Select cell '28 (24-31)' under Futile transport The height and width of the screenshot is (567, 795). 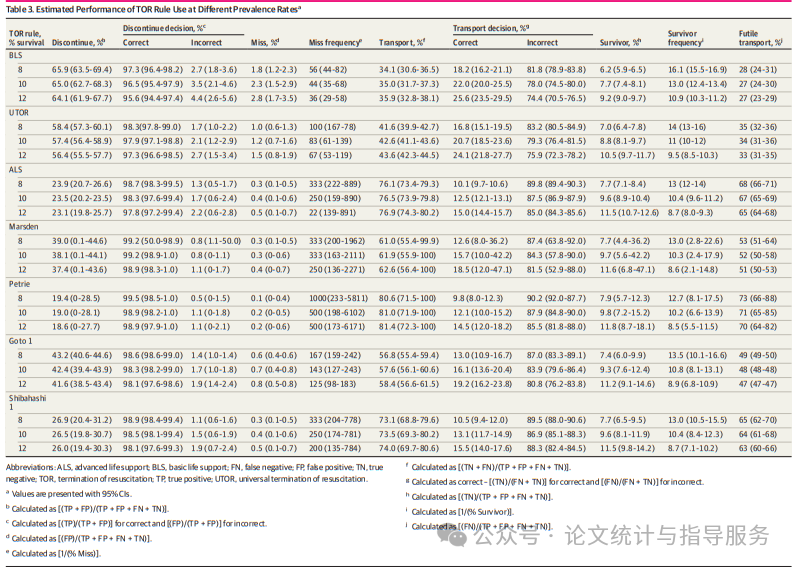757,69
